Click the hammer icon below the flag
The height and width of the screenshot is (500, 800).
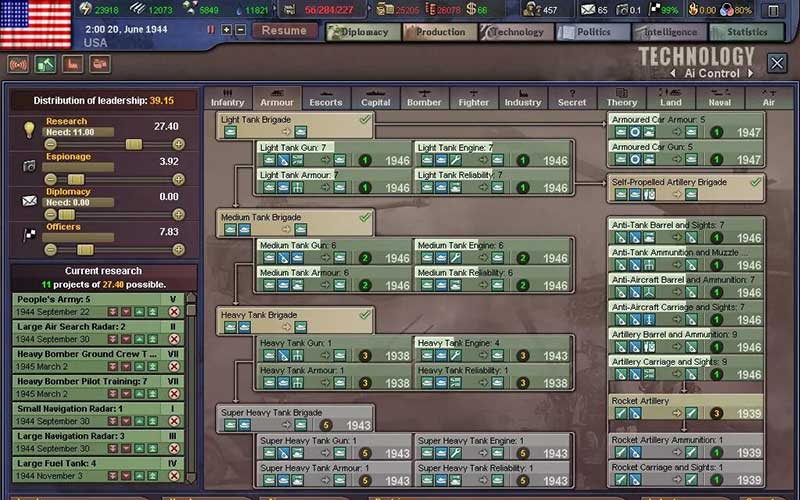(45, 64)
